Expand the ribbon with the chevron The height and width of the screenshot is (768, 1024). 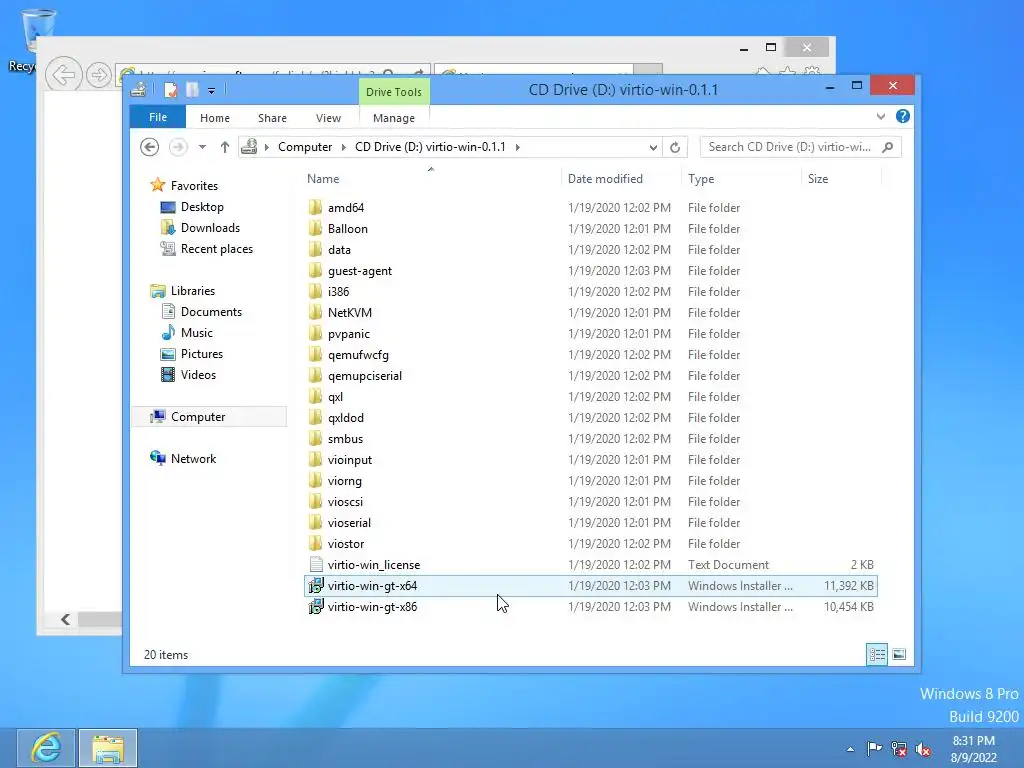[880, 116]
